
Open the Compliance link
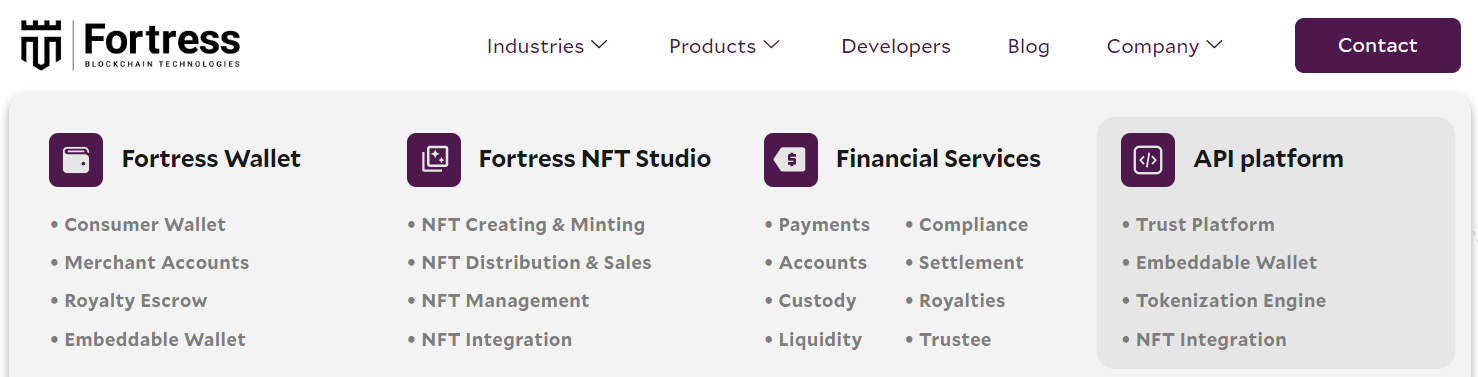973,225
